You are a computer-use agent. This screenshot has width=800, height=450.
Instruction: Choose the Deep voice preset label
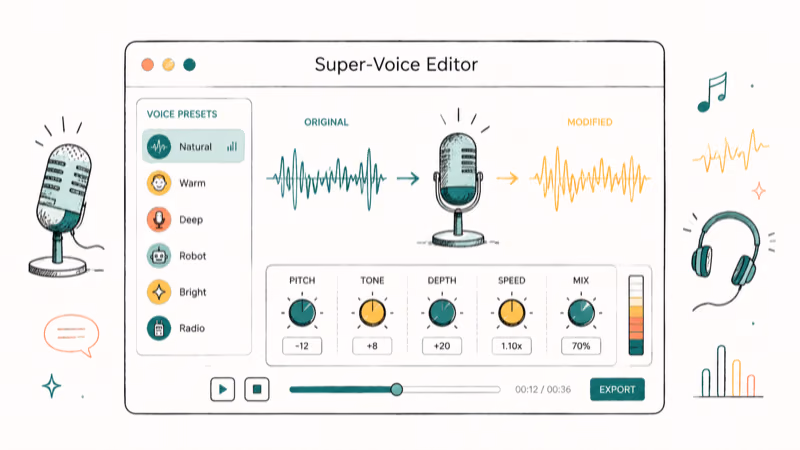(191, 220)
